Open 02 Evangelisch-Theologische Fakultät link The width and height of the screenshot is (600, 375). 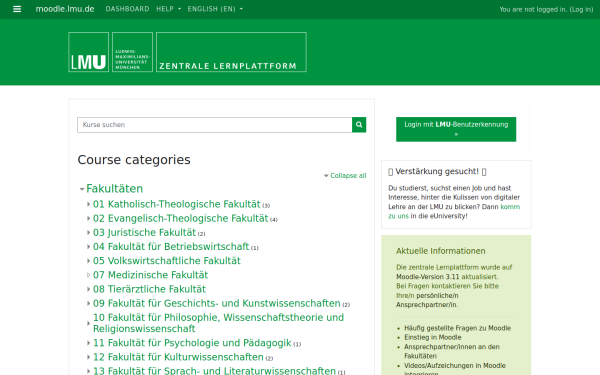pyautogui.click(x=180, y=218)
